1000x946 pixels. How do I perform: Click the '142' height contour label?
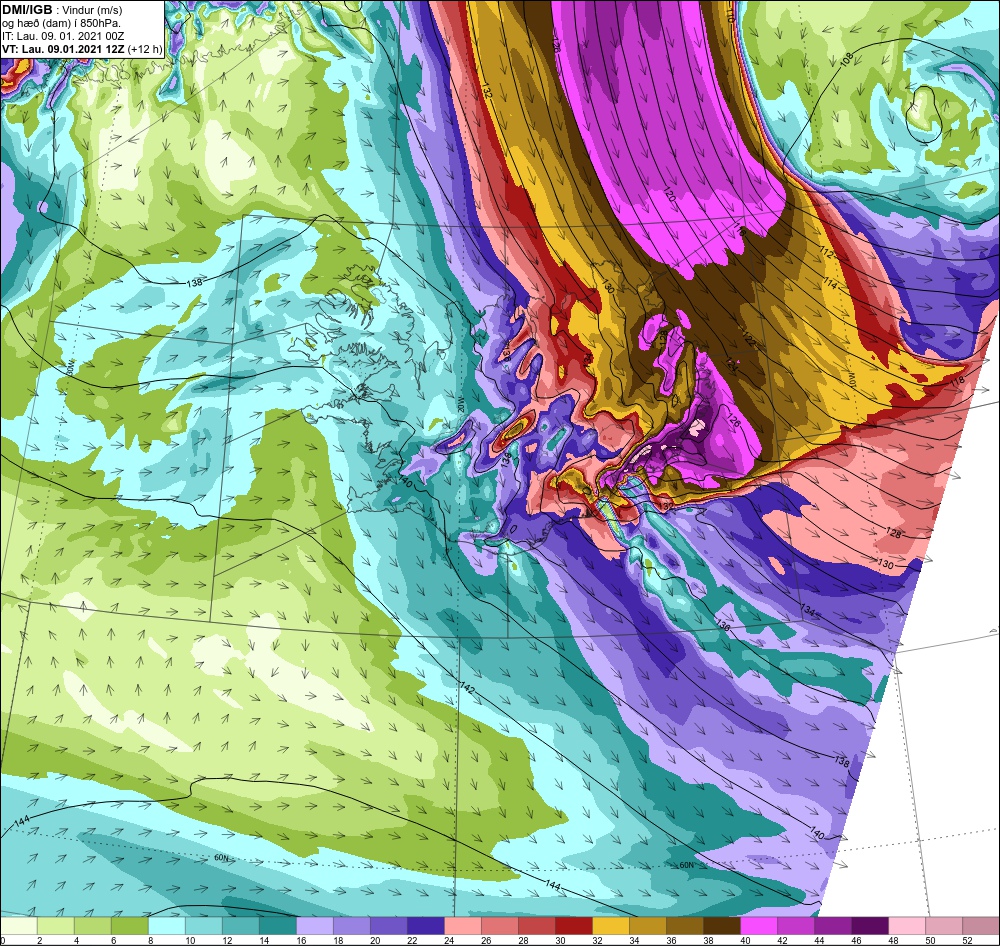[x=467, y=689]
